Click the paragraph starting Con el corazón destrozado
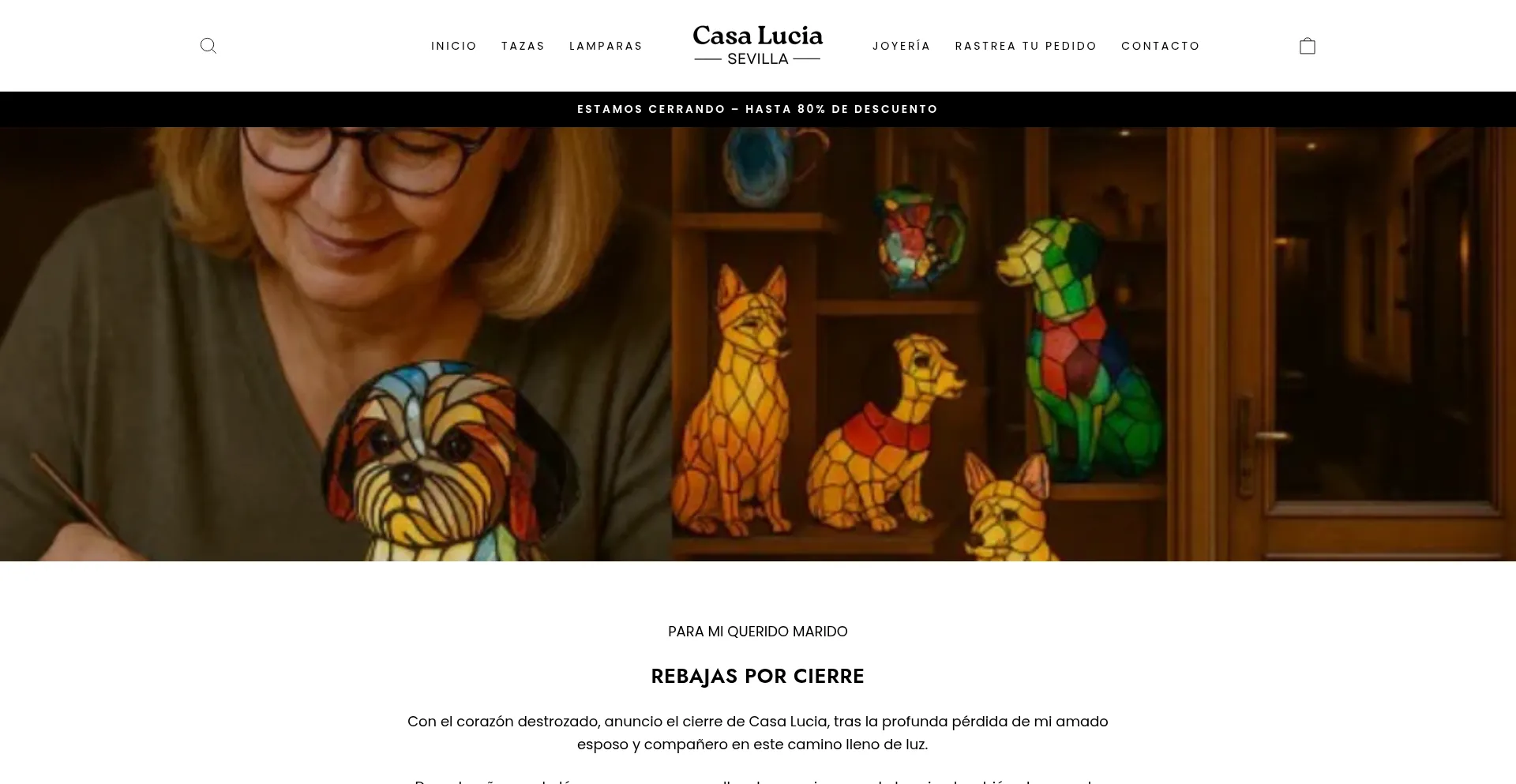This screenshot has height=784, width=1516. pyautogui.click(x=758, y=733)
